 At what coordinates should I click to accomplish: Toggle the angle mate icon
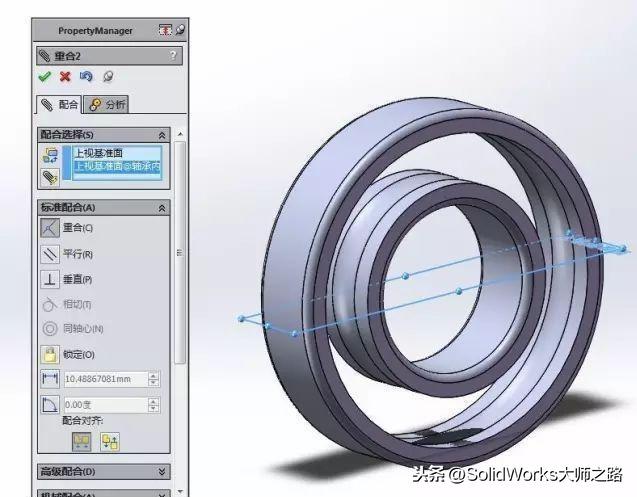coord(50,405)
